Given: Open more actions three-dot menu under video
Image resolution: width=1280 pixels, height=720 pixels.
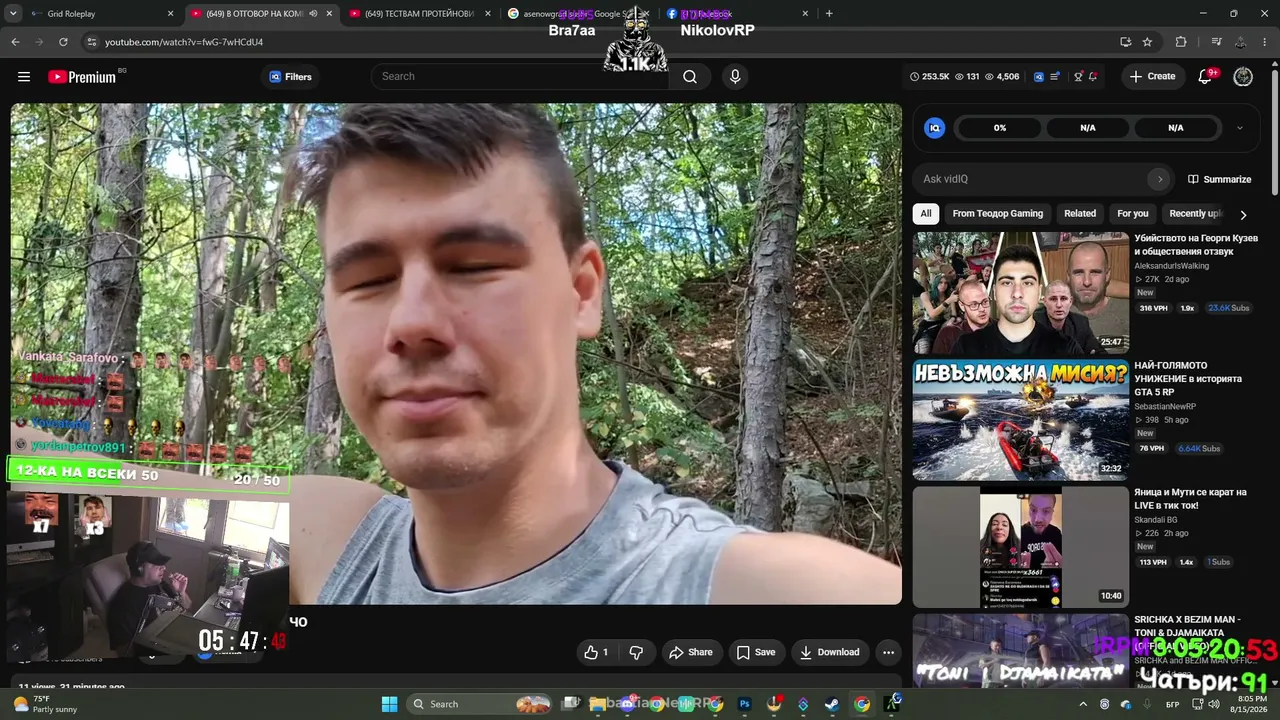Looking at the screenshot, I should click(888, 652).
